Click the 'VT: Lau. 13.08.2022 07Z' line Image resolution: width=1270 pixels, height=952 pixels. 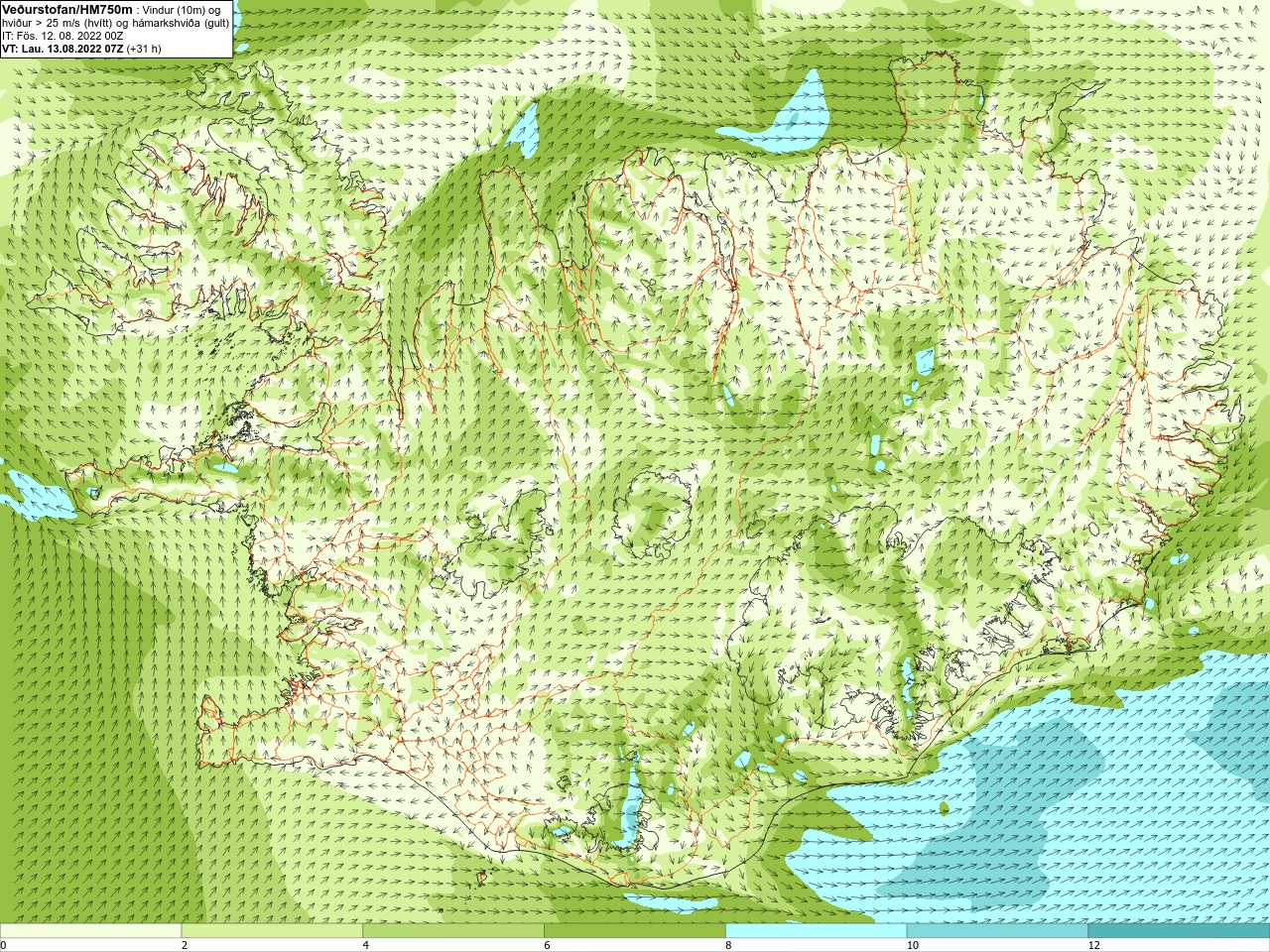pos(81,49)
